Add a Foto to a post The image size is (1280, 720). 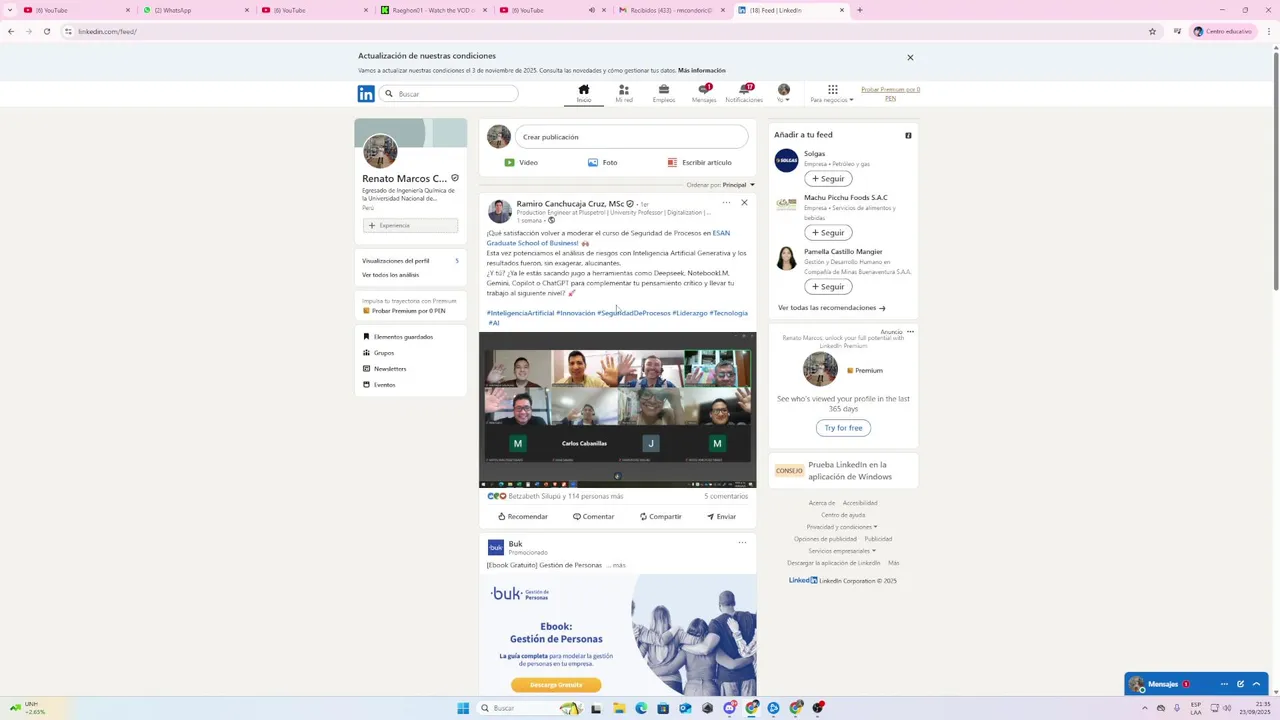tap(602, 162)
